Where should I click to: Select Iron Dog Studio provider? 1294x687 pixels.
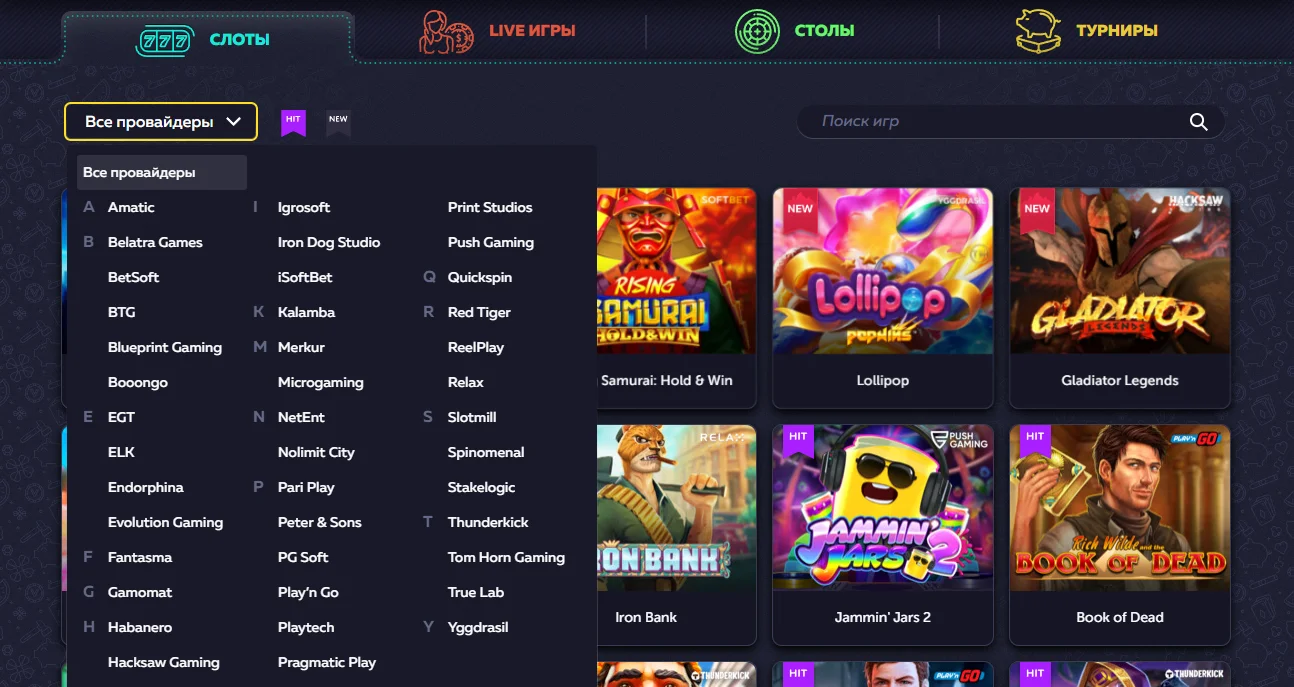pyautogui.click(x=329, y=242)
